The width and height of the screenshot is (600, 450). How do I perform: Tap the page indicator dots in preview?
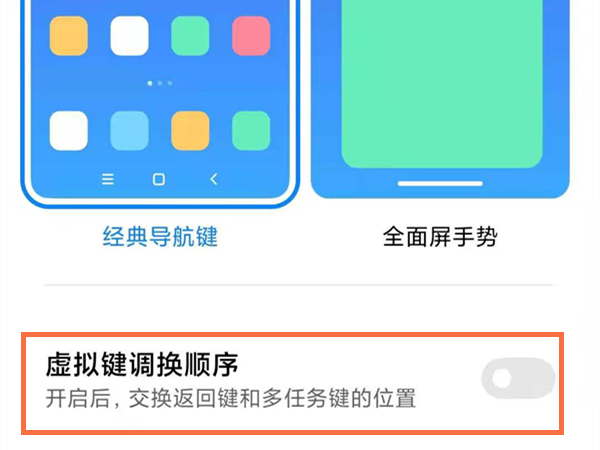[x=160, y=83]
